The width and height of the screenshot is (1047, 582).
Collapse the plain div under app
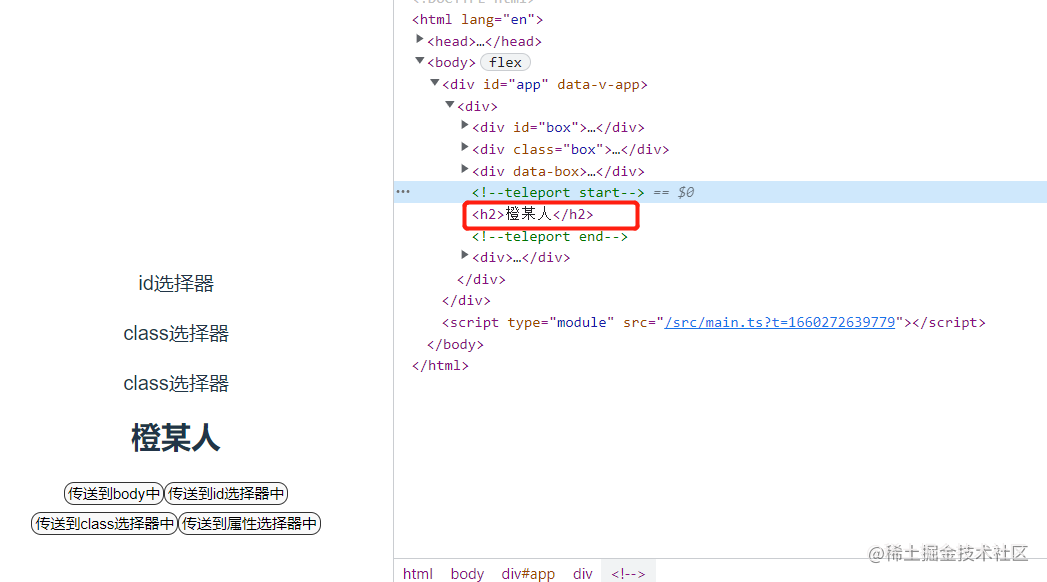[x=450, y=105]
